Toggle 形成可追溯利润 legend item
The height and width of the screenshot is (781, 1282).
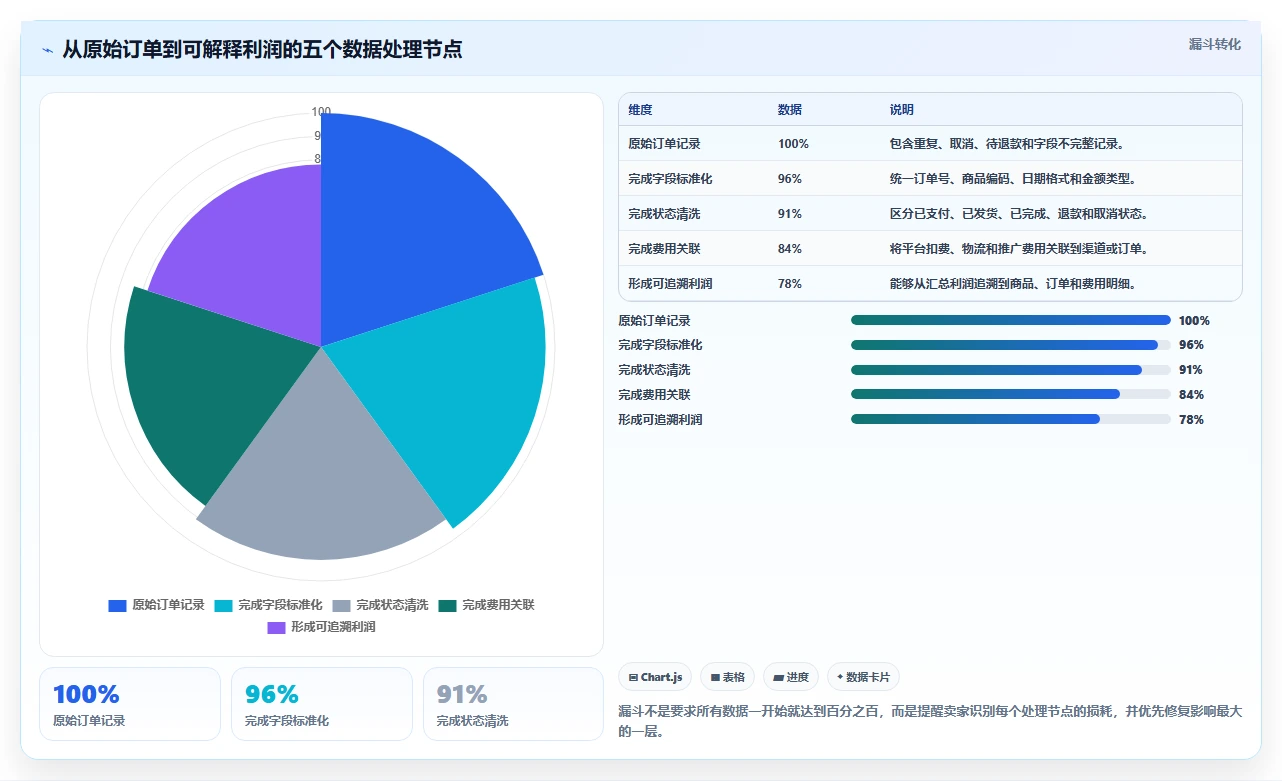pyautogui.click(x=321, y=627)
